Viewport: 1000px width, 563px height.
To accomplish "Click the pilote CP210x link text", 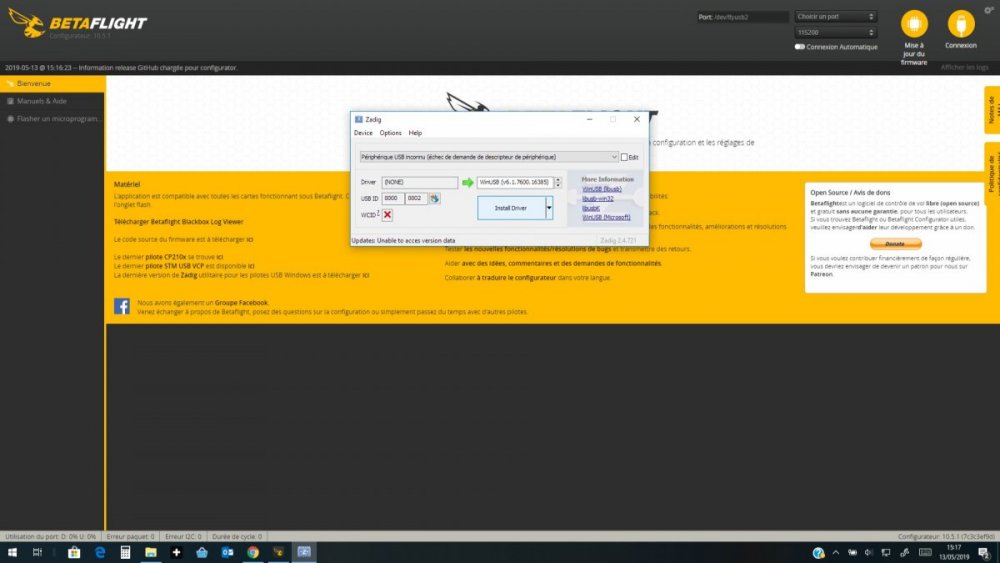I will point(166,257).
